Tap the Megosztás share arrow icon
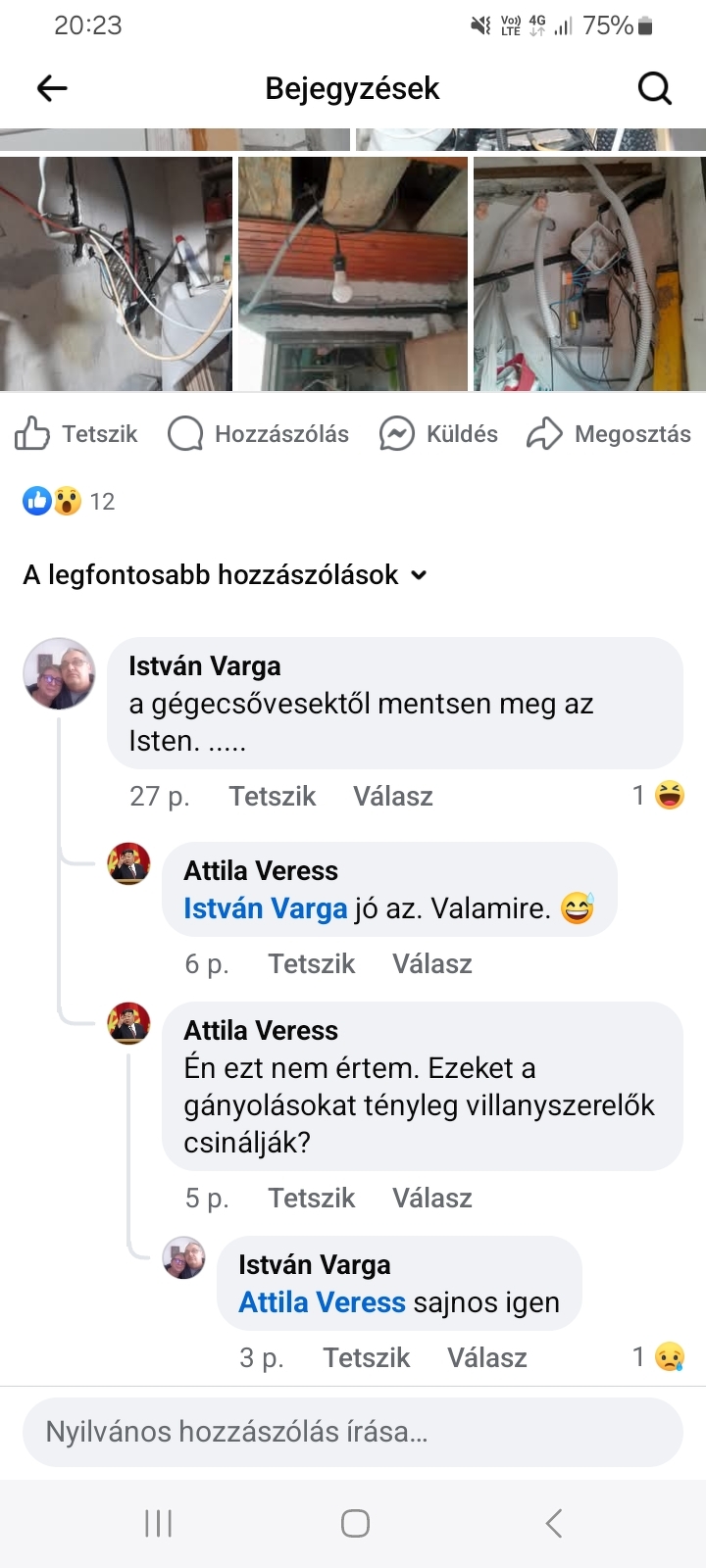 [x=544, y=433]
